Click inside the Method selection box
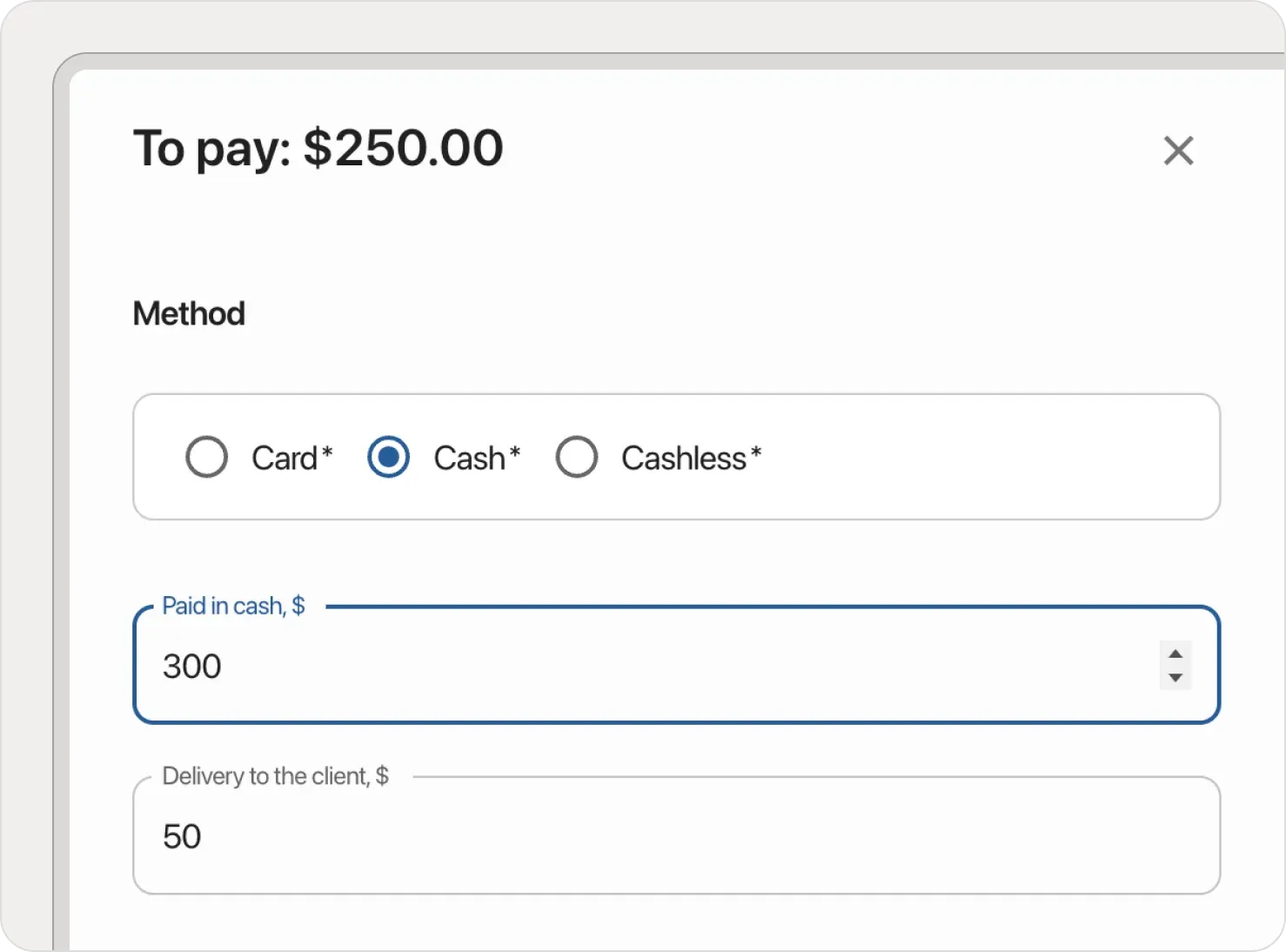The height and width of the screenshot is (952, 1286). pos(870,457)
